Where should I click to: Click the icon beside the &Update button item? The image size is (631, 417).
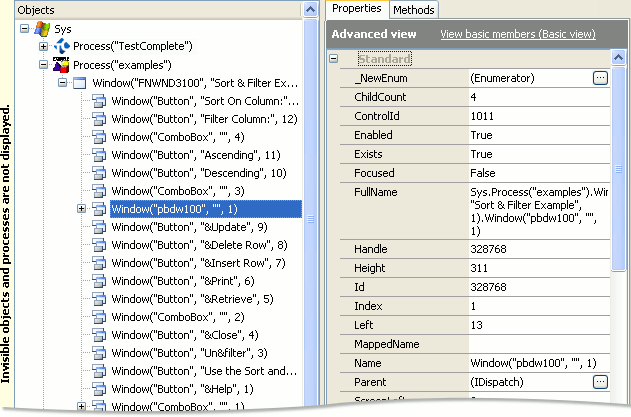pyautogui.click(x=99, y=227)
